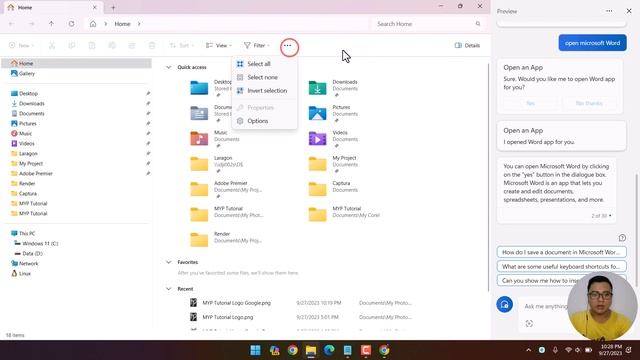Open the New item dropdown
This screenshot has height=360, width=640.
click(22, 45)
